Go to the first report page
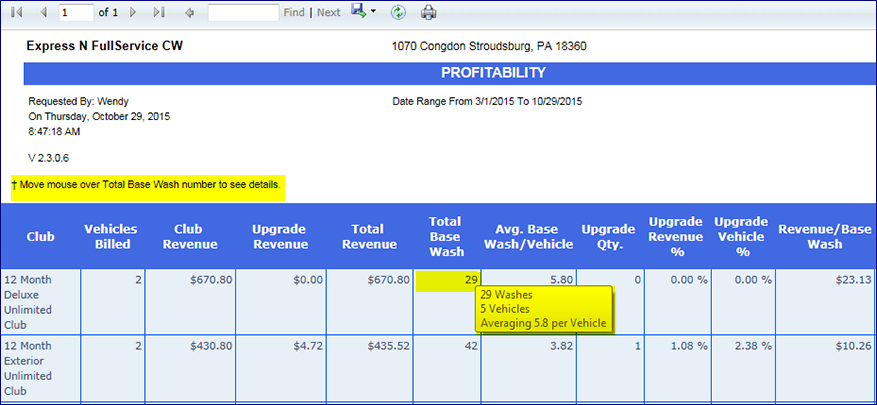The width and height of the screenshot is (877, 405). (17, 13)
